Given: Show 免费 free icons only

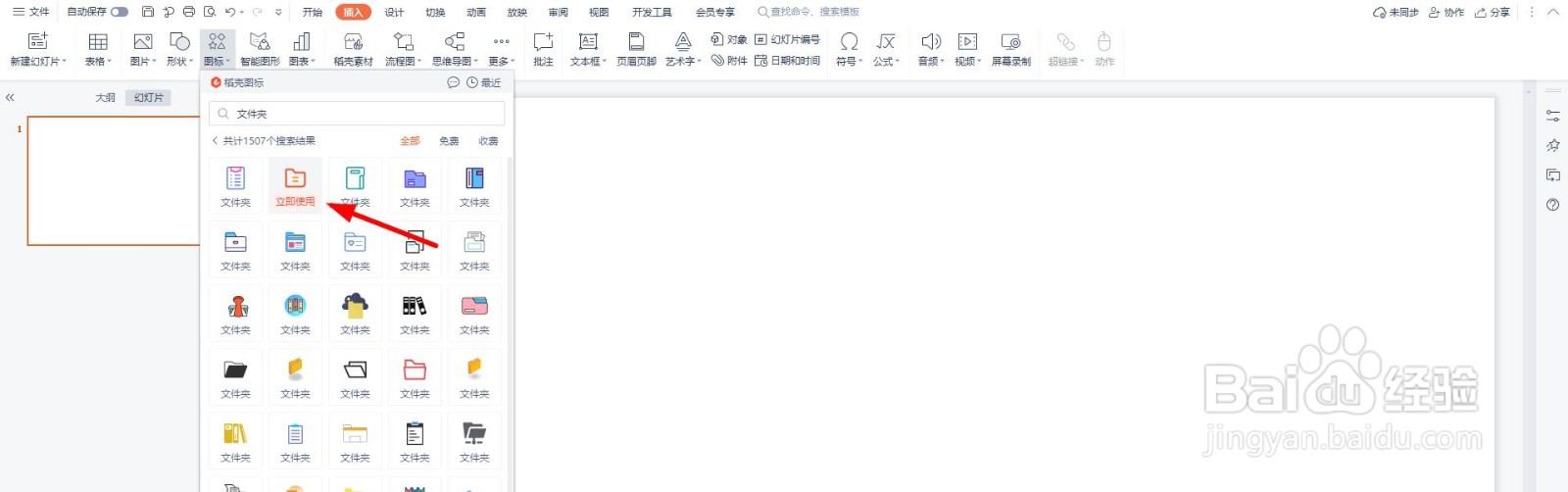Looking at the screenshot, I should [449, 141].
